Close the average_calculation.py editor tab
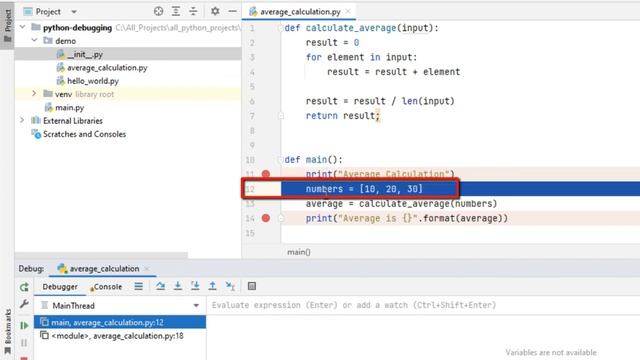640x360 pixels. pos(348,11)
